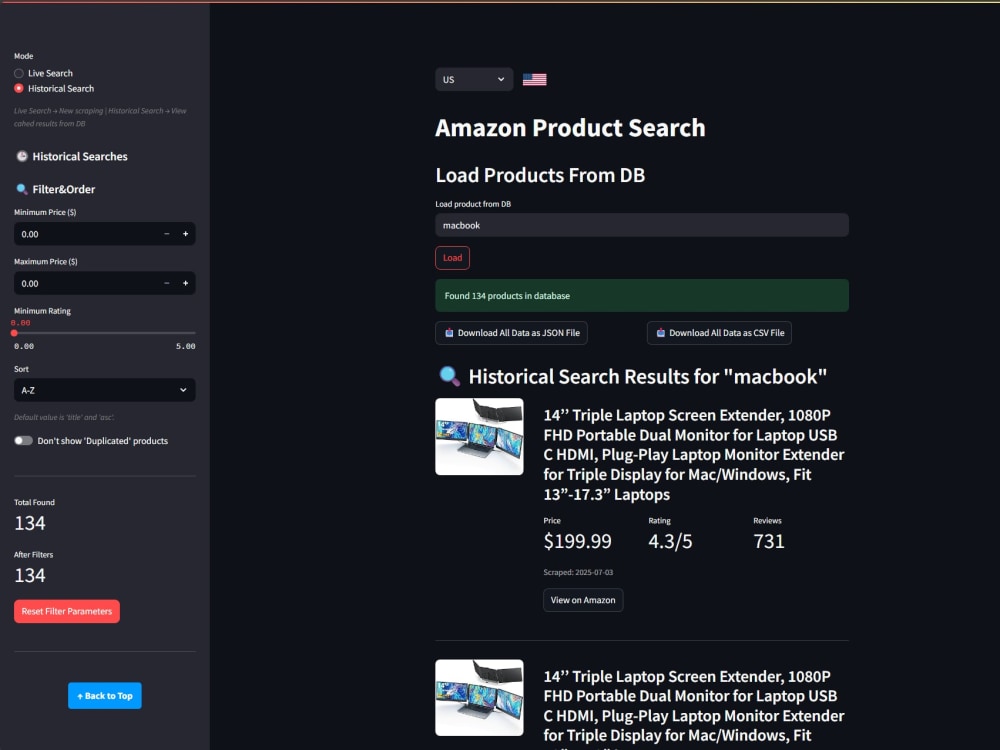
Task: Increase Minimum Price with the plus icon
Action: pyautogui.click(x=186, y=234)
